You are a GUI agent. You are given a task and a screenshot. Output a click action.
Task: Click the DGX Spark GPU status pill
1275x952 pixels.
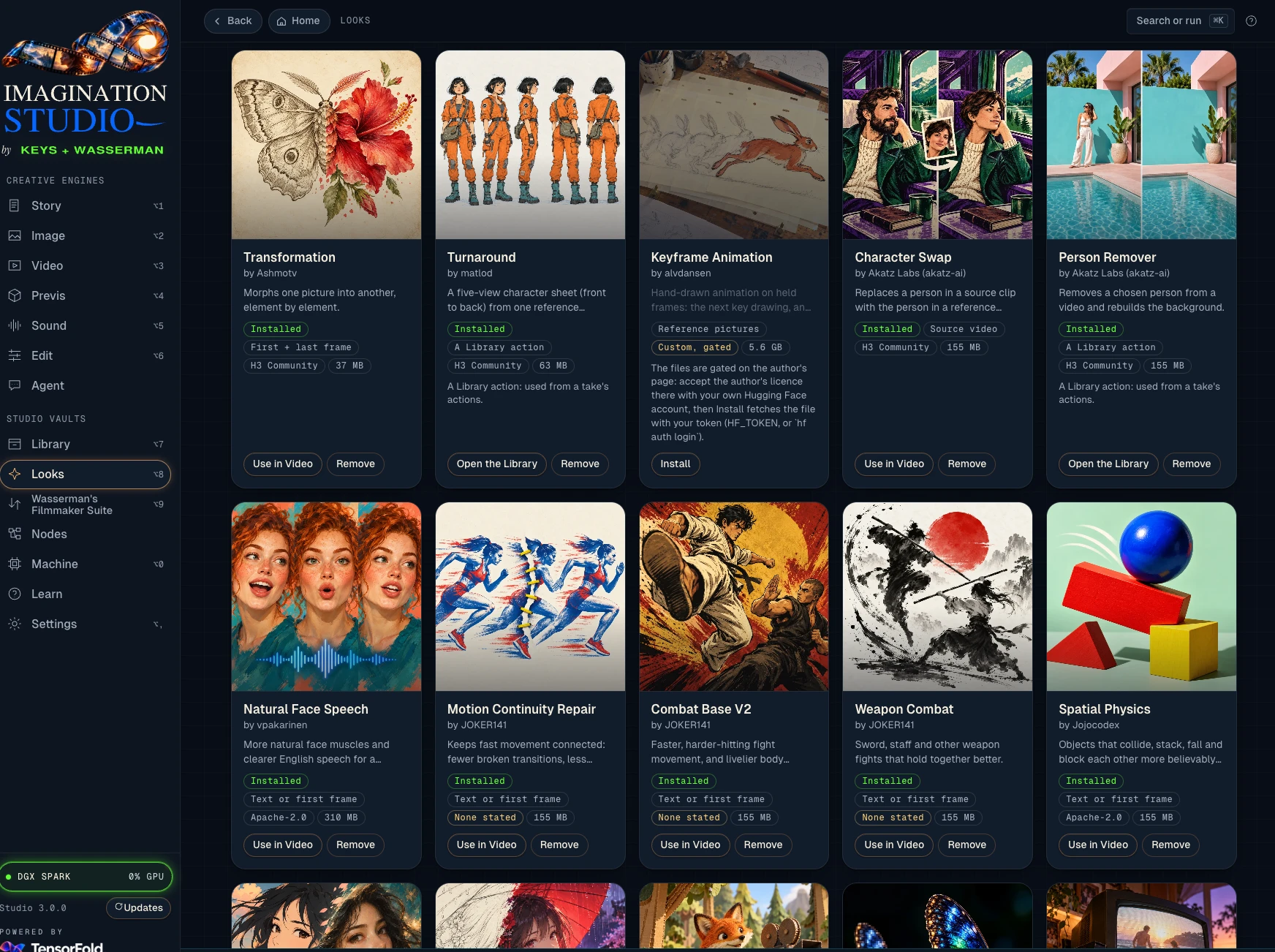tap(86, 876)
